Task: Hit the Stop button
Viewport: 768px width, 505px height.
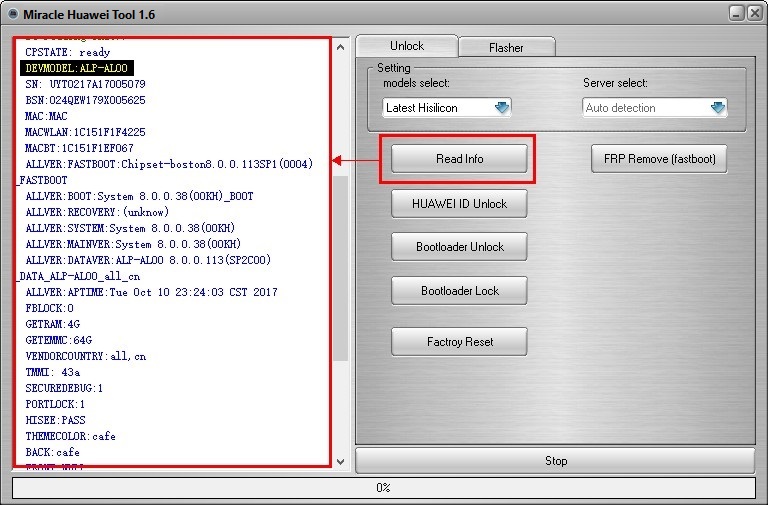Action: pos(555,461)
